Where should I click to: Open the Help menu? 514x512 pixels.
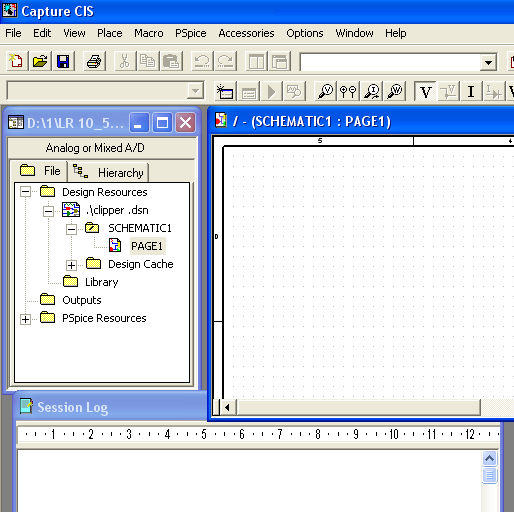[x=396, y=33]
